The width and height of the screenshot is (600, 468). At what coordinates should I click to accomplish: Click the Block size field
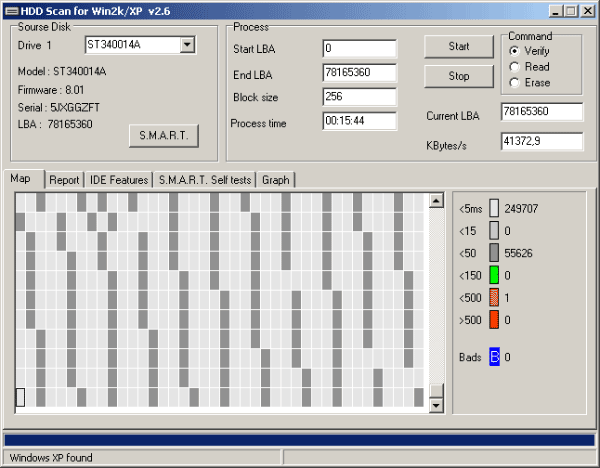(359, 97)
